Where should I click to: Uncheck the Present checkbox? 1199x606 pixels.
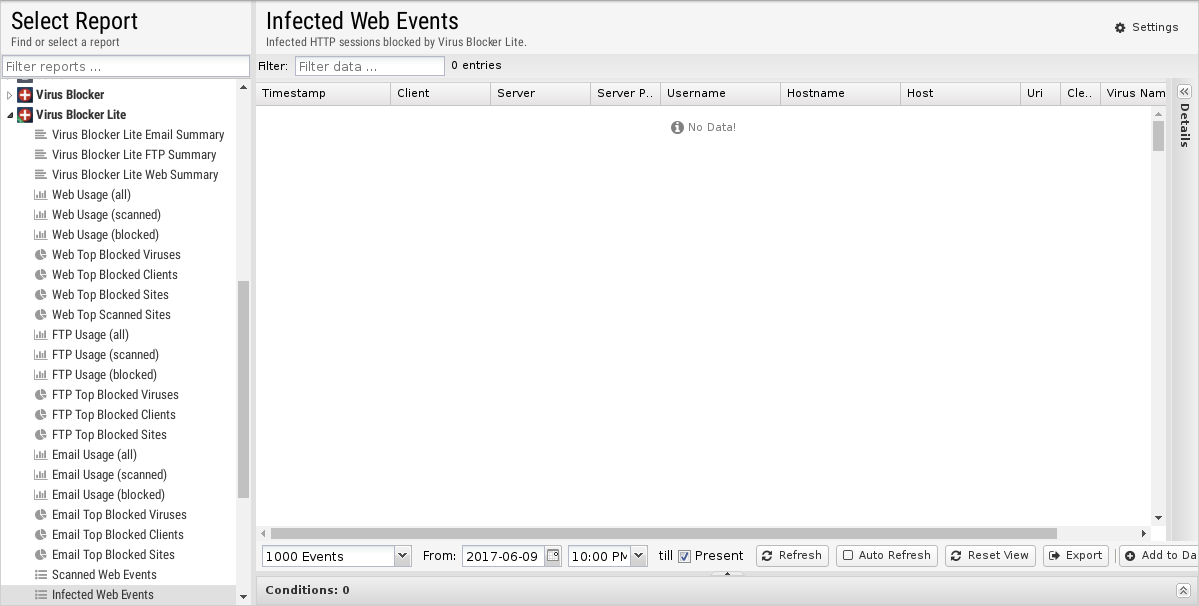(x=685, y=556)
